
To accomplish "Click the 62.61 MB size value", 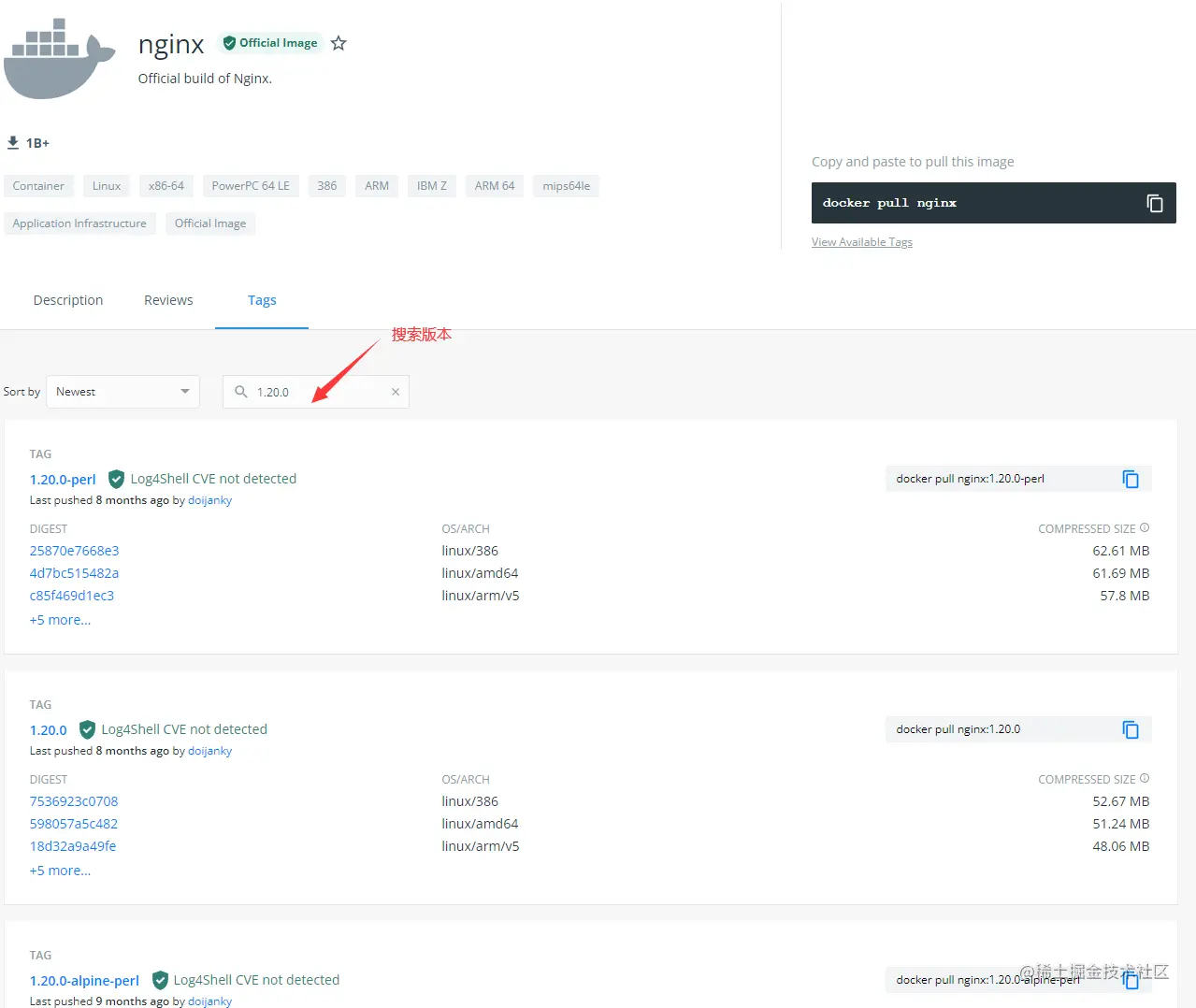I will coord(1121,551).
